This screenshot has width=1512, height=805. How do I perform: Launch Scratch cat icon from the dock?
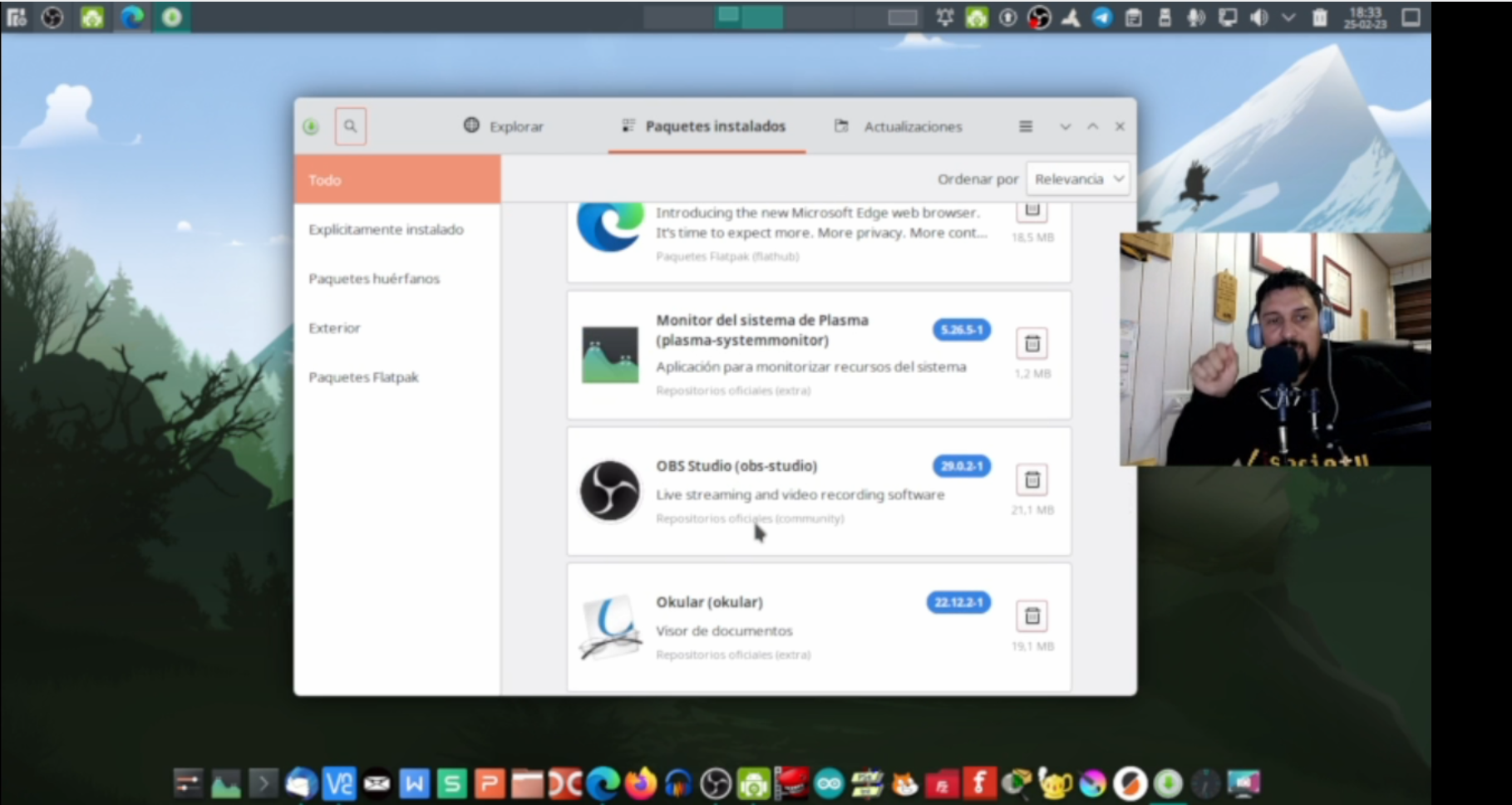[x=904, y=783]
